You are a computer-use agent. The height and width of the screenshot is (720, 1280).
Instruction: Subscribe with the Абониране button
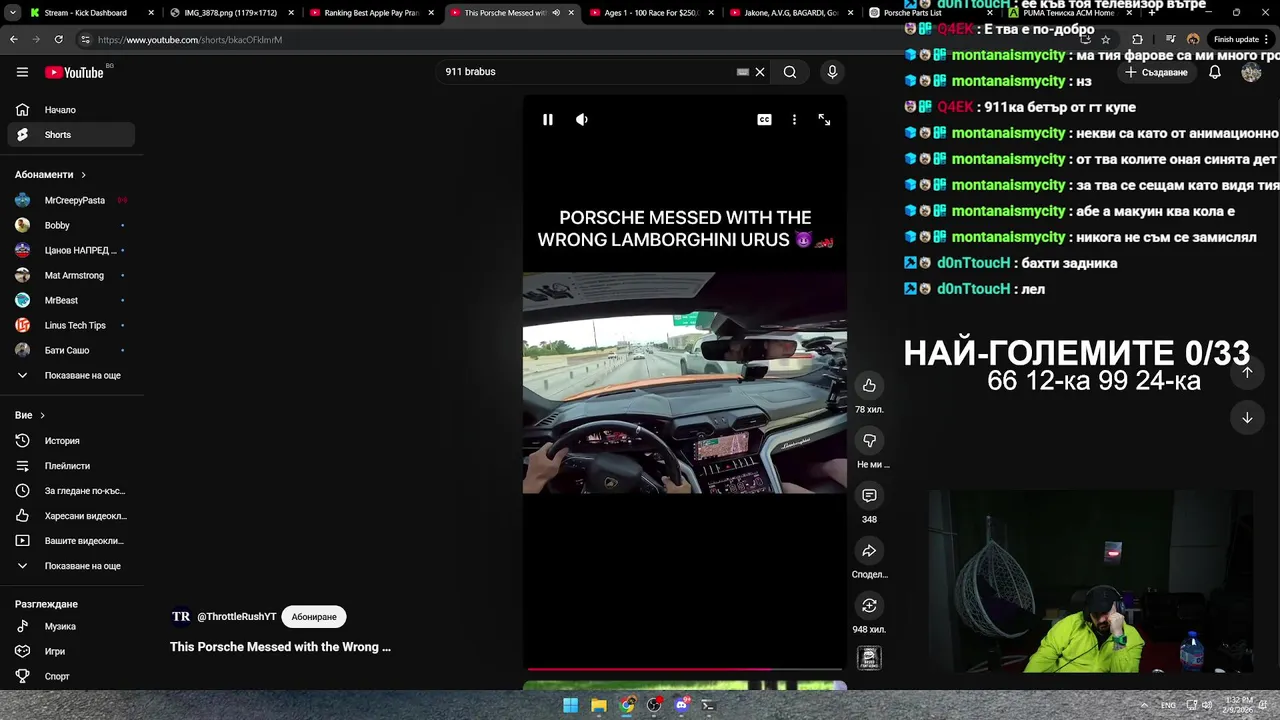pyautogui.click(x=314, y=617)
